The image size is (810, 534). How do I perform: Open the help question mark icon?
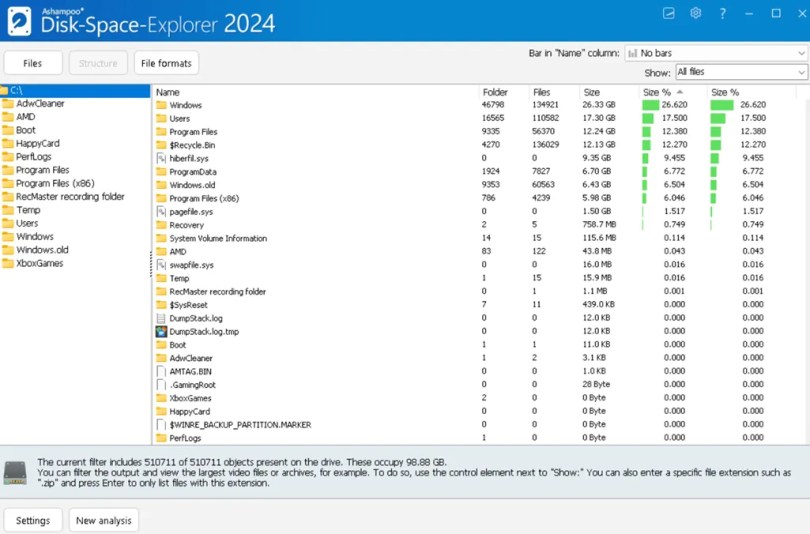tap(722, 13)
